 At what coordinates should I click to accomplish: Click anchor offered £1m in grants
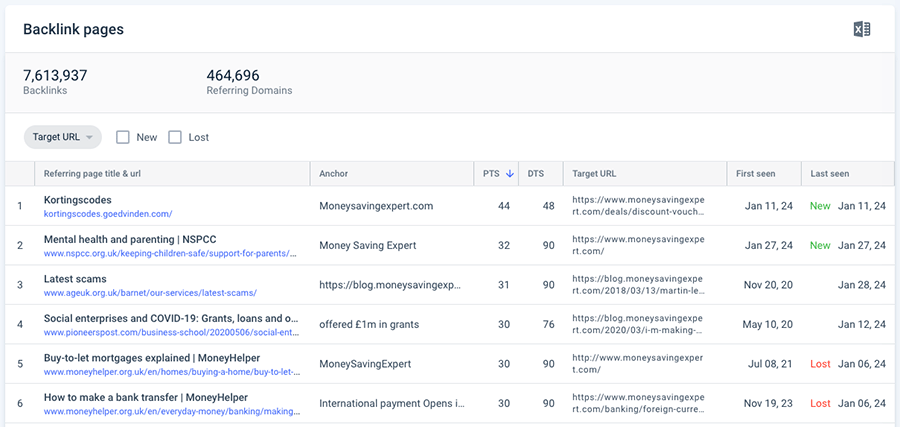coord(369,324)
